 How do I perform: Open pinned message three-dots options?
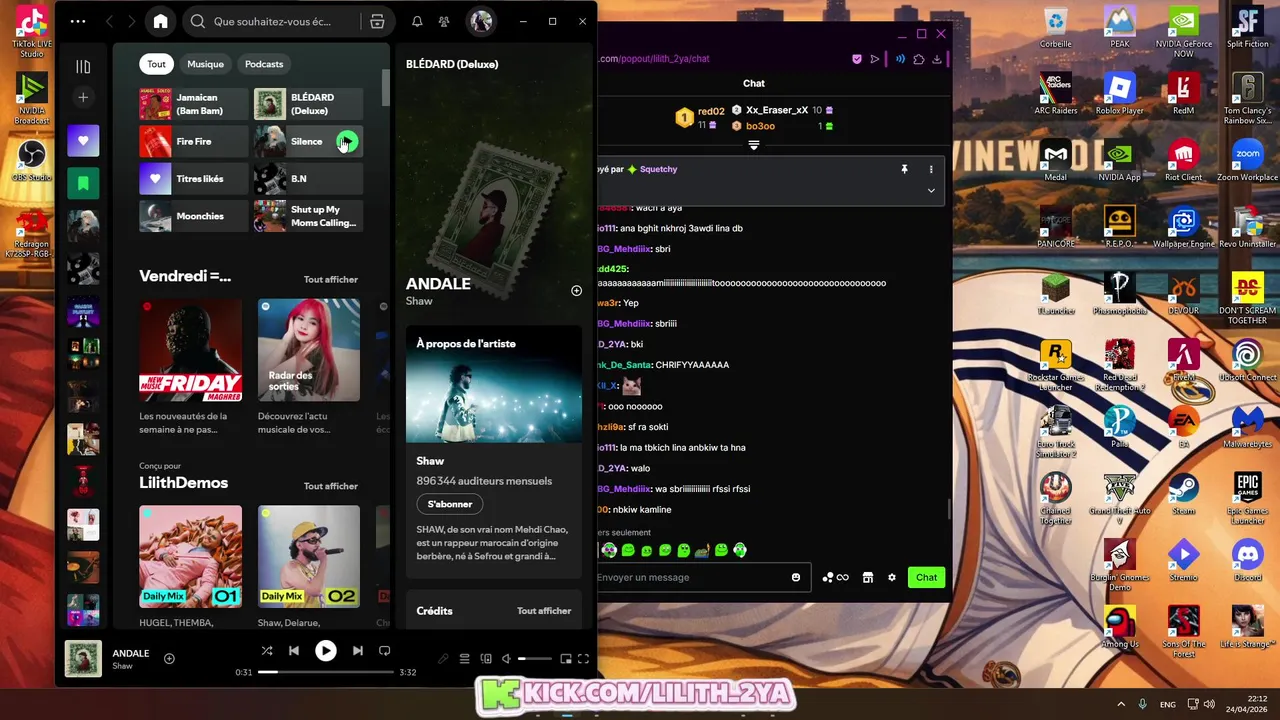pyautogui.click(x=931, y=169)
